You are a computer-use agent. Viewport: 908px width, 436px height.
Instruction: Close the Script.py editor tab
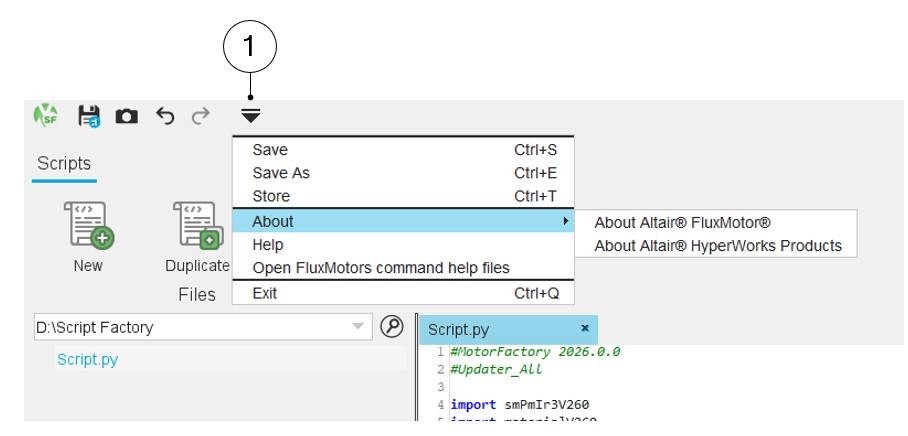point(585,328)
